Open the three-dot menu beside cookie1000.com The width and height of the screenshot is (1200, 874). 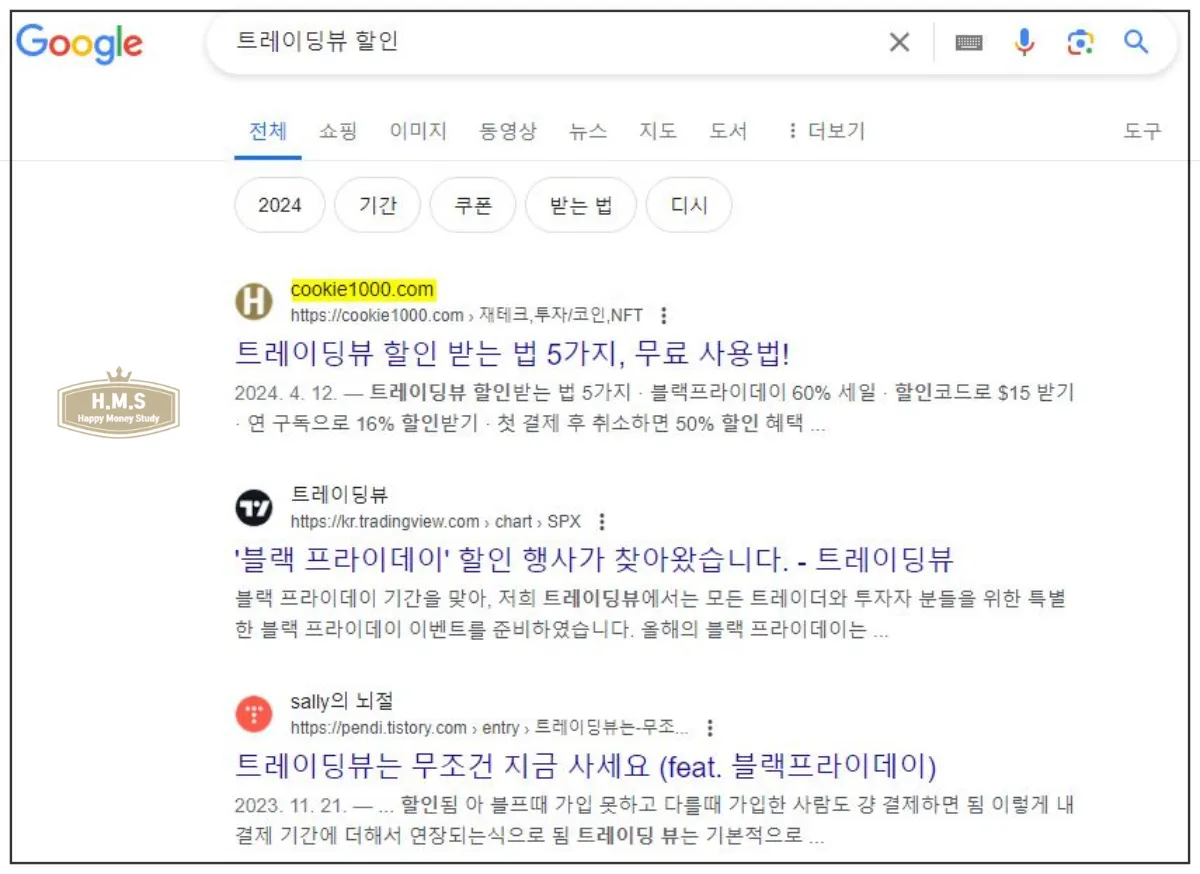click(664, 314)
